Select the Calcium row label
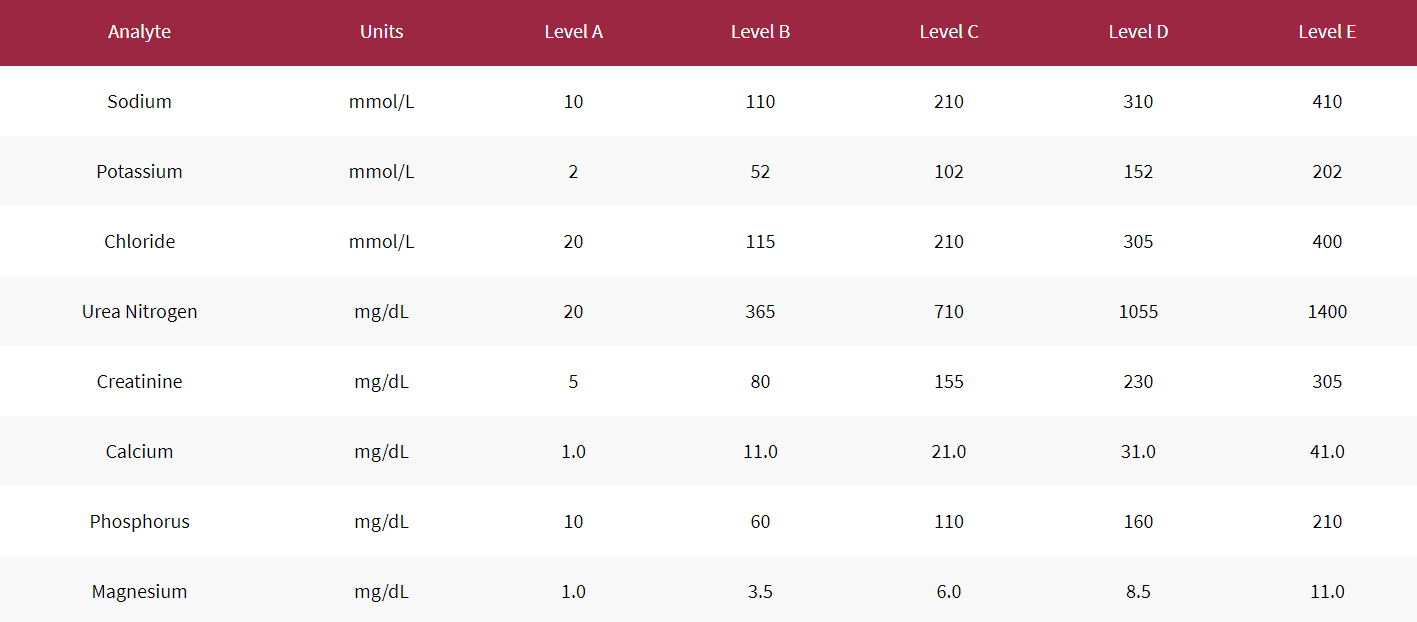This screenshot has height=622, width=1417. (x=139, y=452)
